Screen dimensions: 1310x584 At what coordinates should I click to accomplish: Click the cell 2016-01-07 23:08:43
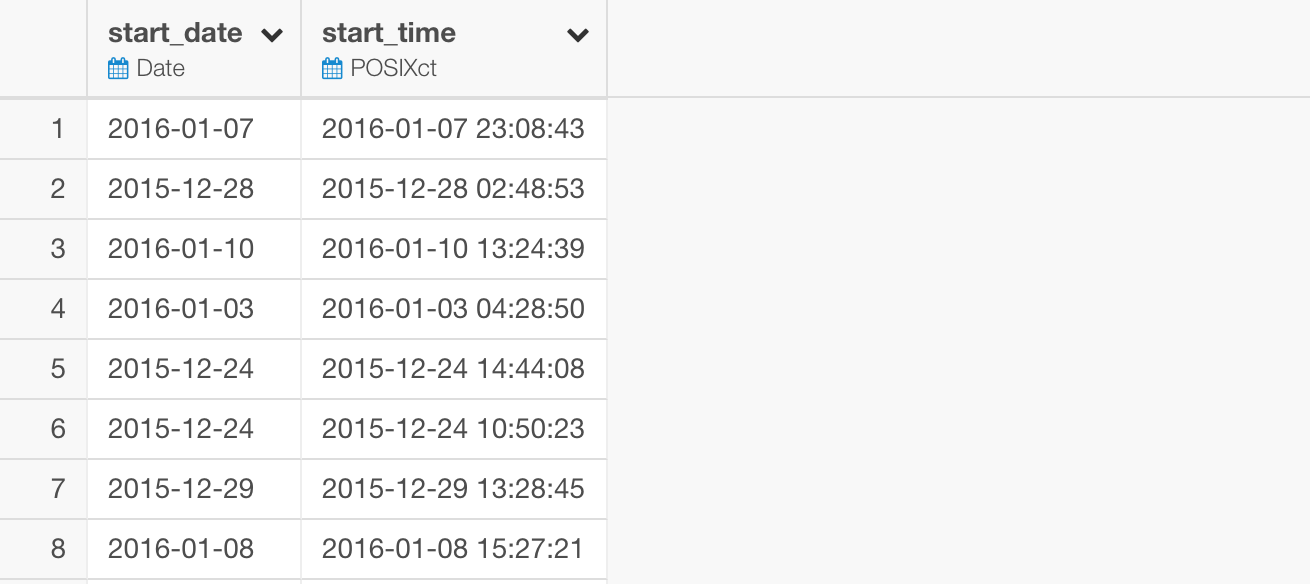click(x=454, y=129)
